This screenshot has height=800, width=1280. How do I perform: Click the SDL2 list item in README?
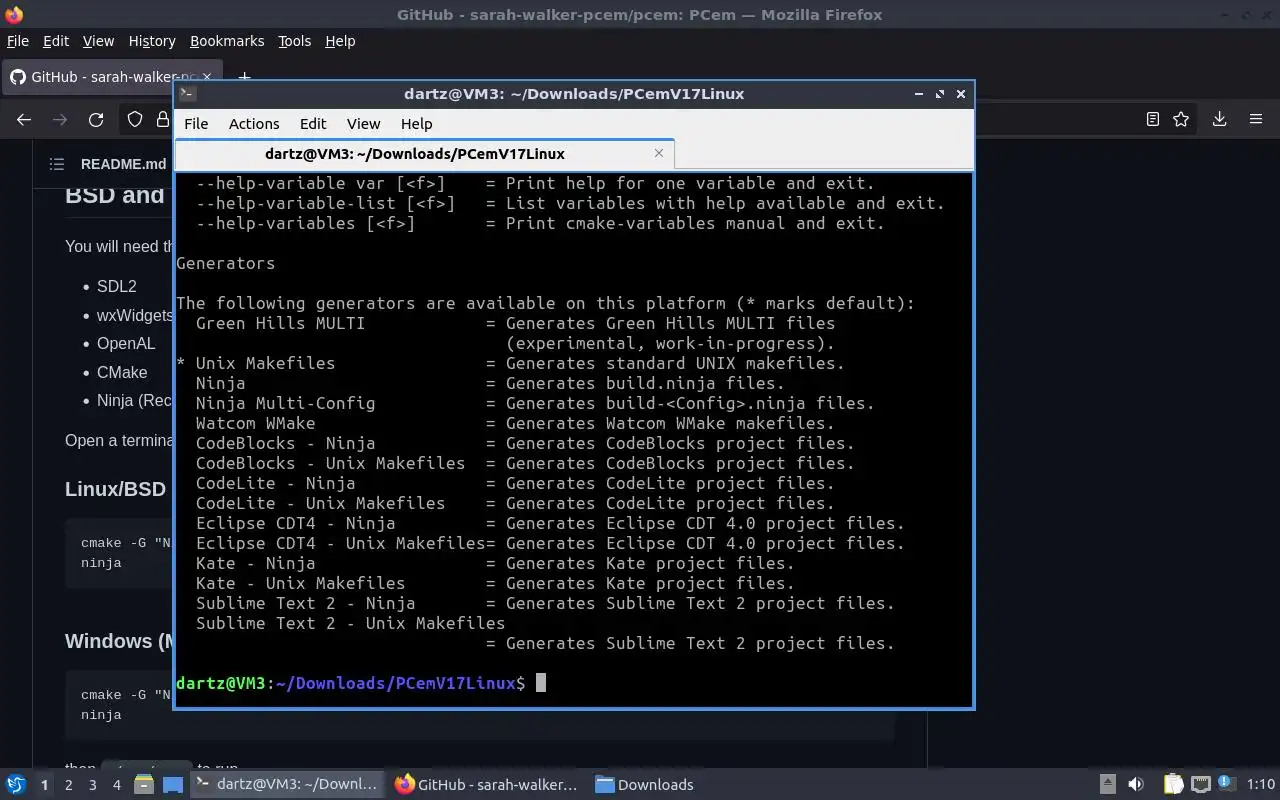point(117,286)
